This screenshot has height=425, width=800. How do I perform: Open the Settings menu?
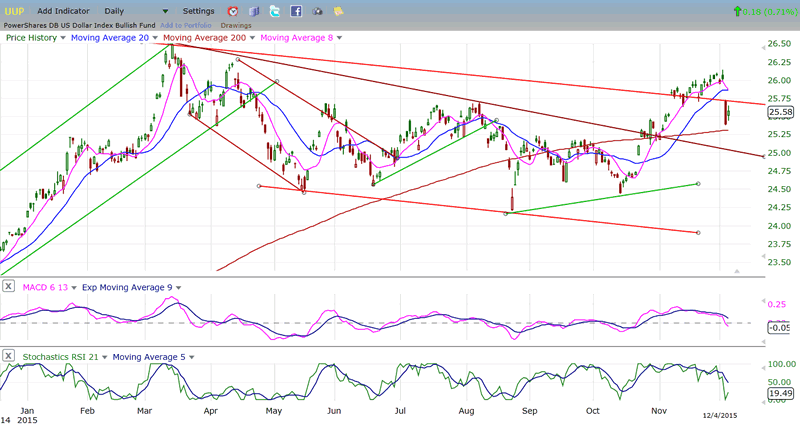click(198, 11)
